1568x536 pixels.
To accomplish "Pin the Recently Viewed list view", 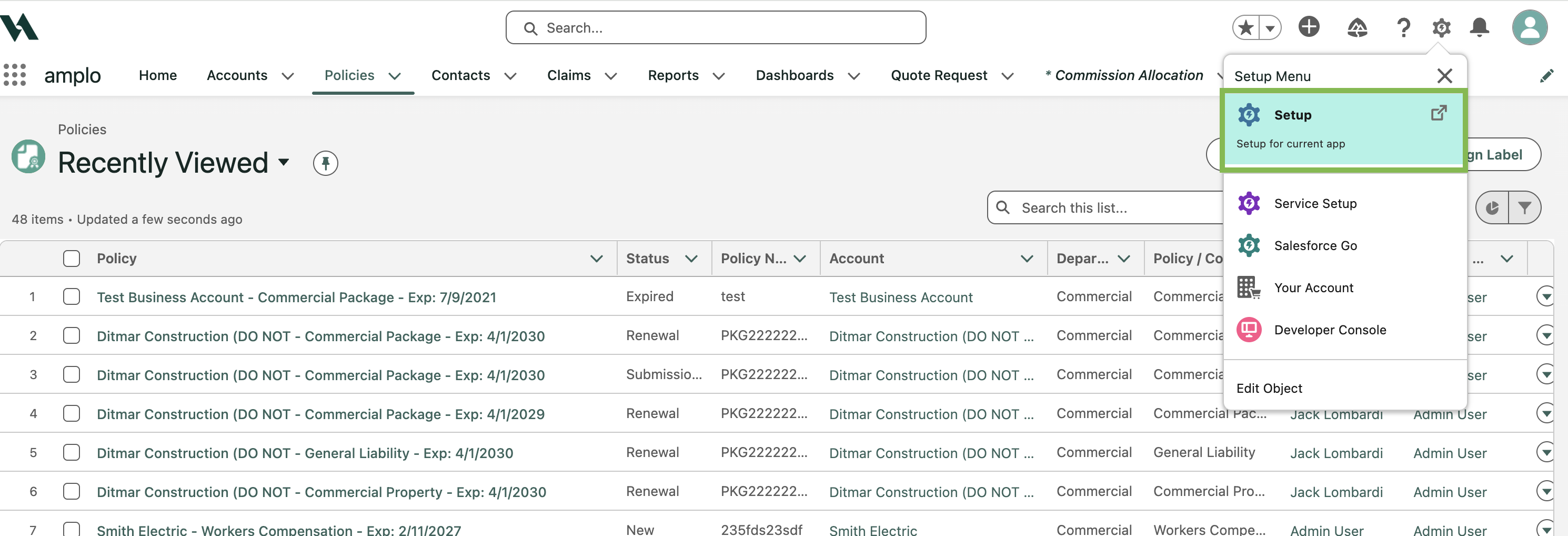I will pyautogui.click(x=326, y=163).
